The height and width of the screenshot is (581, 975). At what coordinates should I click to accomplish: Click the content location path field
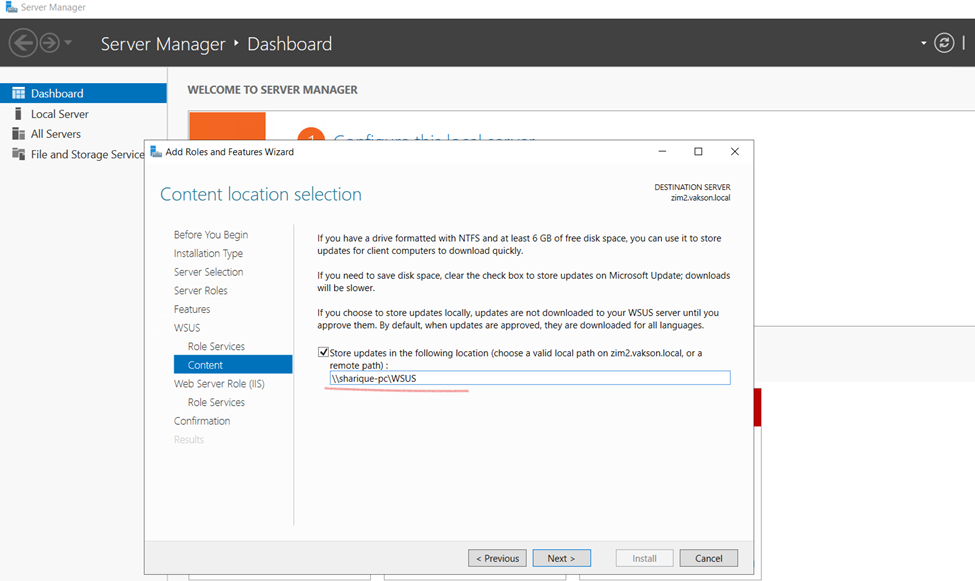click(529, 378)
